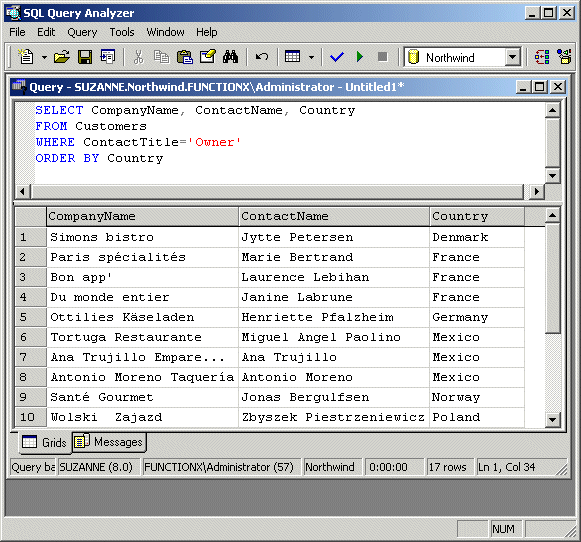This screenshot has width=581, height=542.
Task: Click the Antonio Moreno Taquería cell
Action: pos(143,377)
